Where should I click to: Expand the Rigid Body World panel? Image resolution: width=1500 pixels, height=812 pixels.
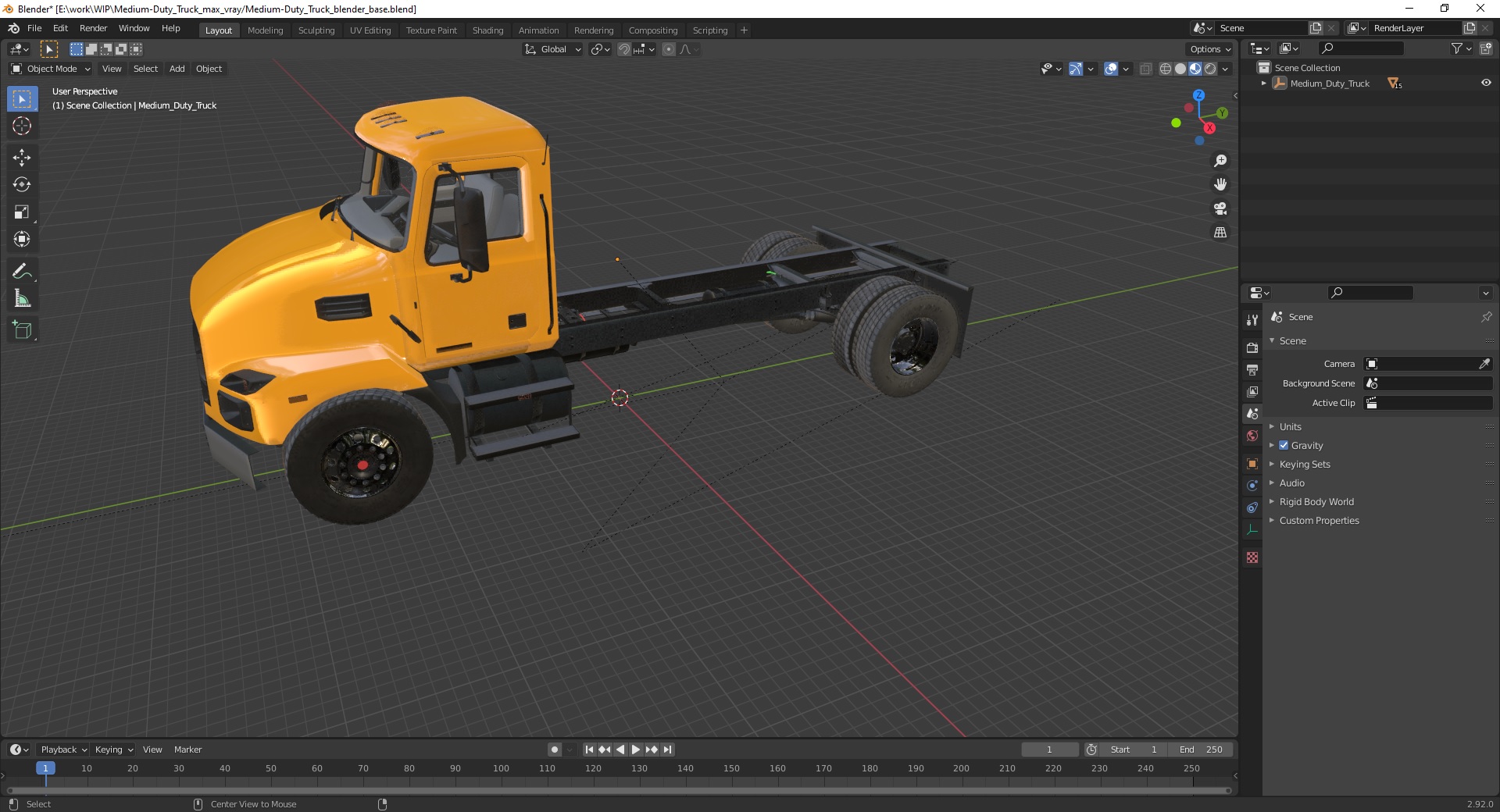coord(1316,501)
